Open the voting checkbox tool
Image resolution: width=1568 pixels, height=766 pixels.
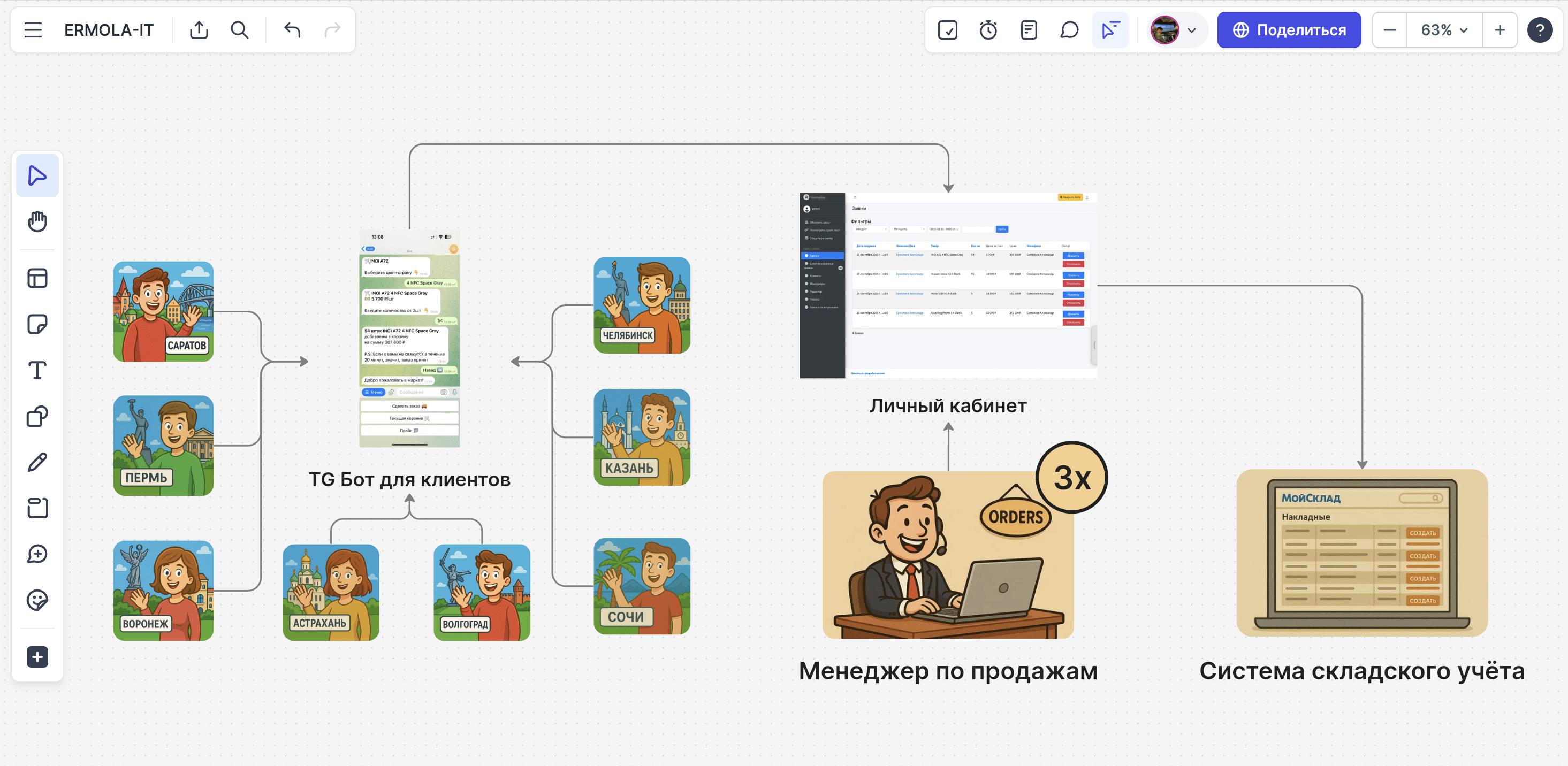click(948, 30)
